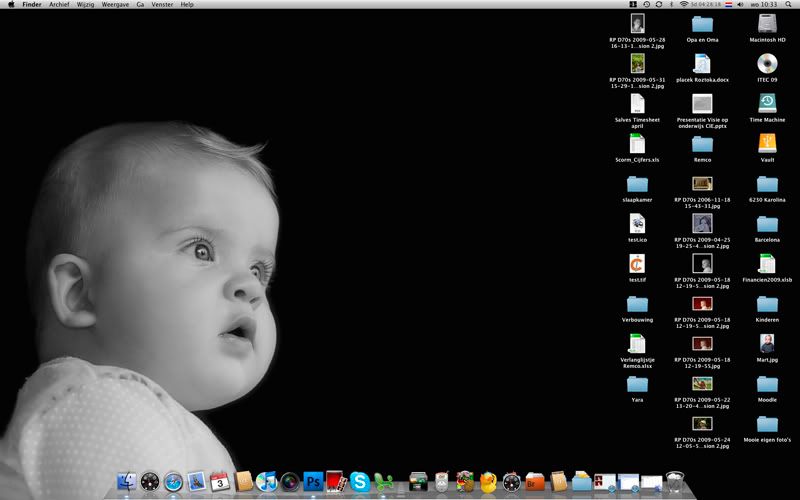
Task: Click the green balloon dog Dock icon
Action: (x=383, y=482)
